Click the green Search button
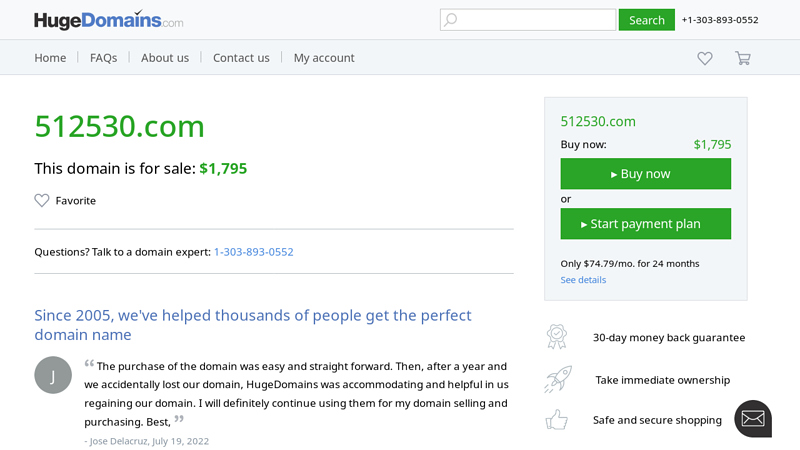The width and height of the screenshot is (800, 450). pyautogui.click(x=646, y=20)
